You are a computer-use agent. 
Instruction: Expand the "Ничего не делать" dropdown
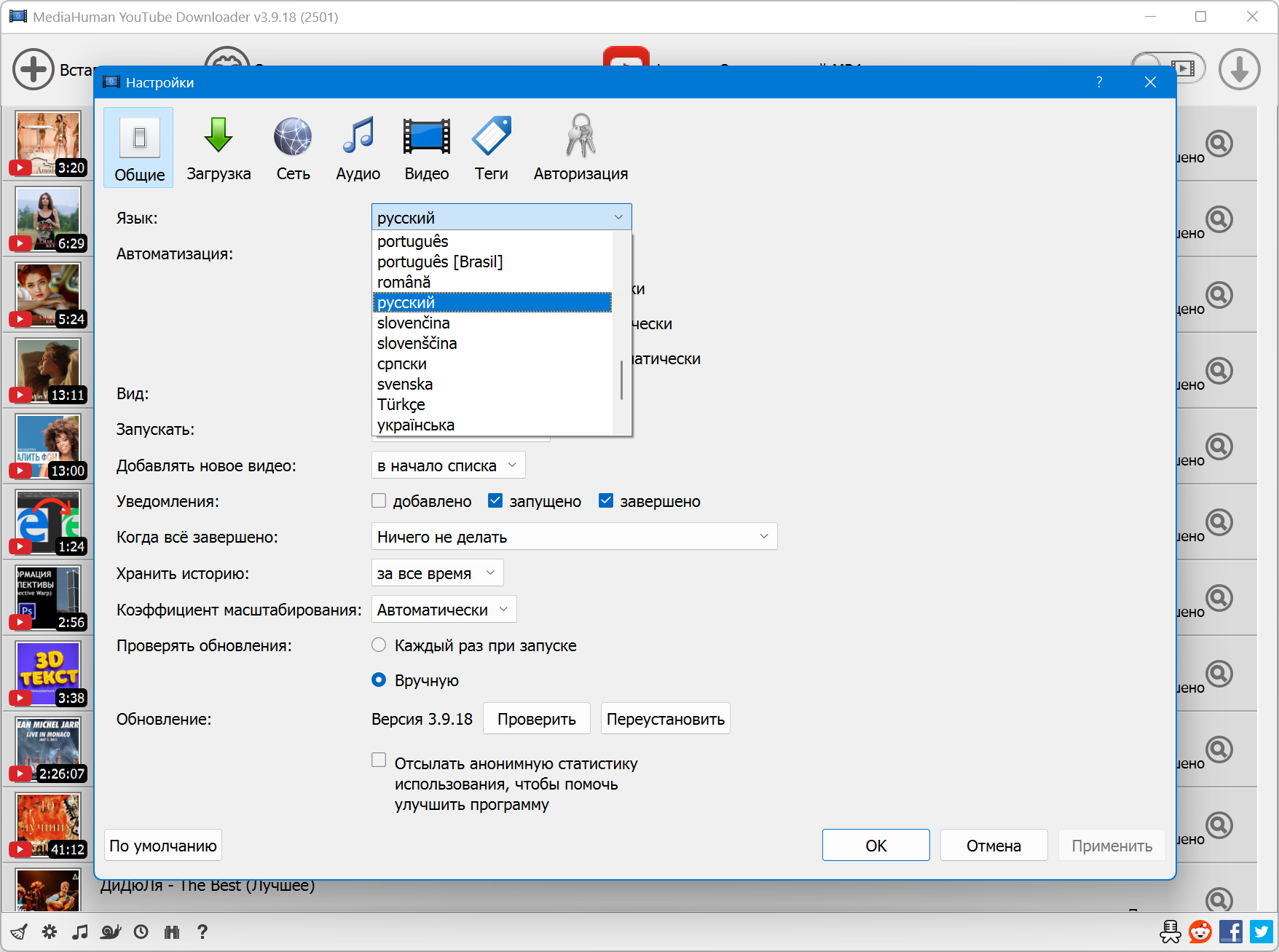pyautogui.click(x=574, y=537)
